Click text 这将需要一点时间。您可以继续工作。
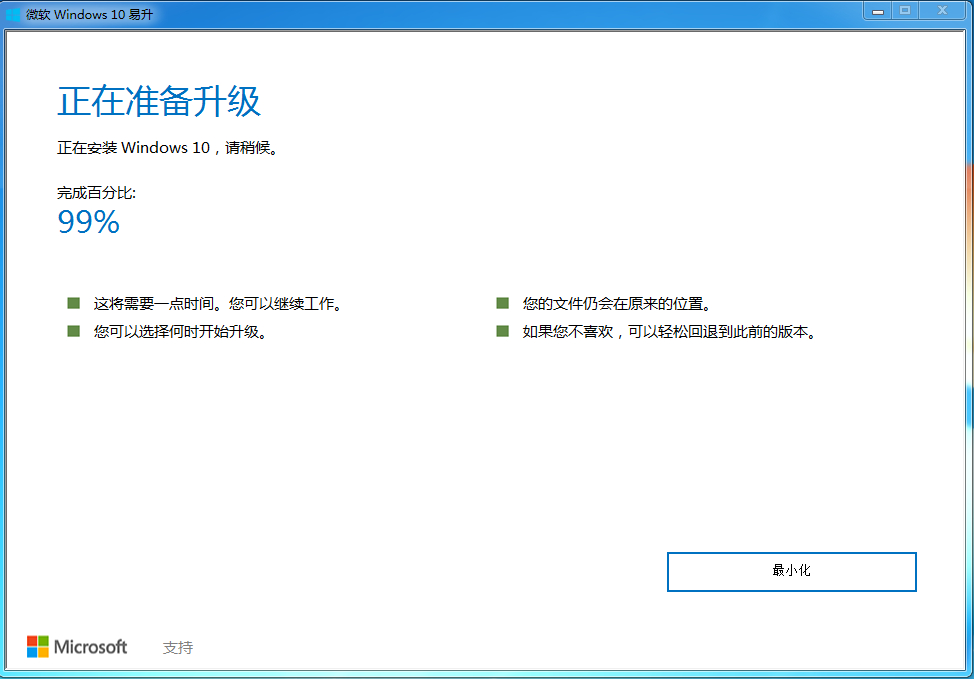 click(x=217, y=304)
